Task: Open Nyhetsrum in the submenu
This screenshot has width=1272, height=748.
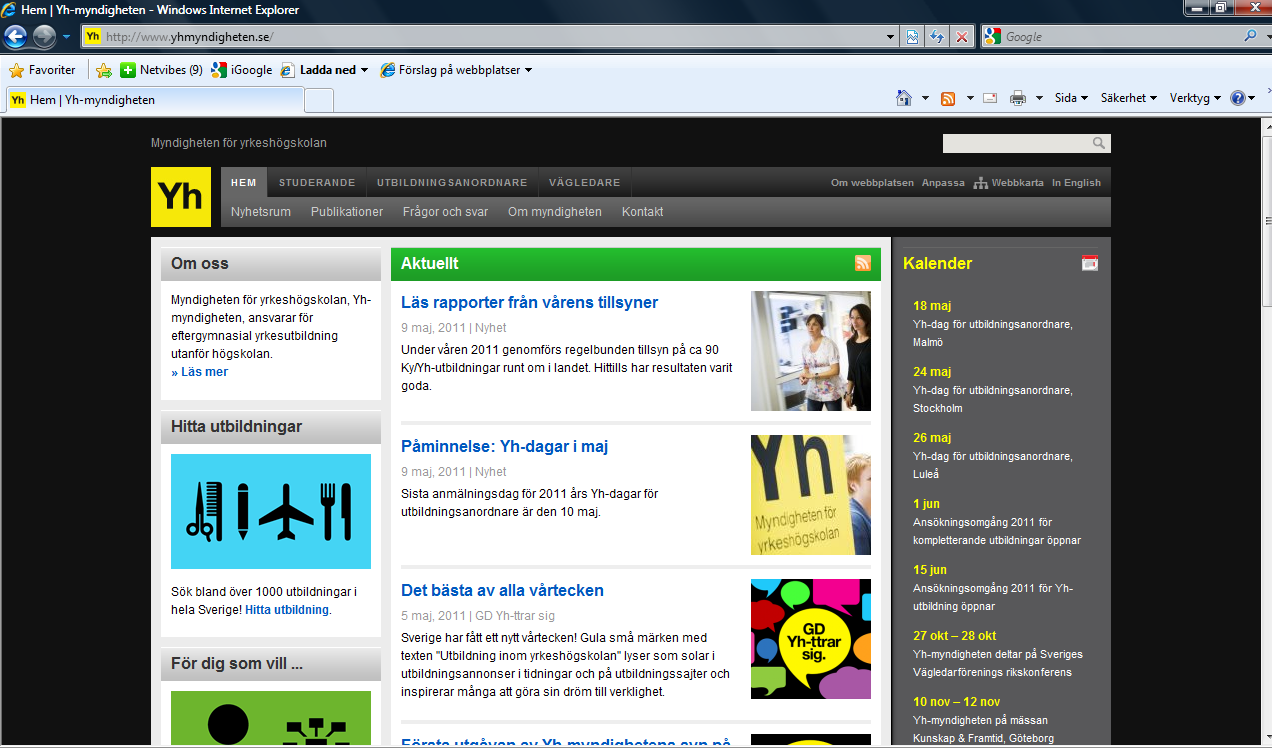Action: pyautogui.click(x=261, y=212)
